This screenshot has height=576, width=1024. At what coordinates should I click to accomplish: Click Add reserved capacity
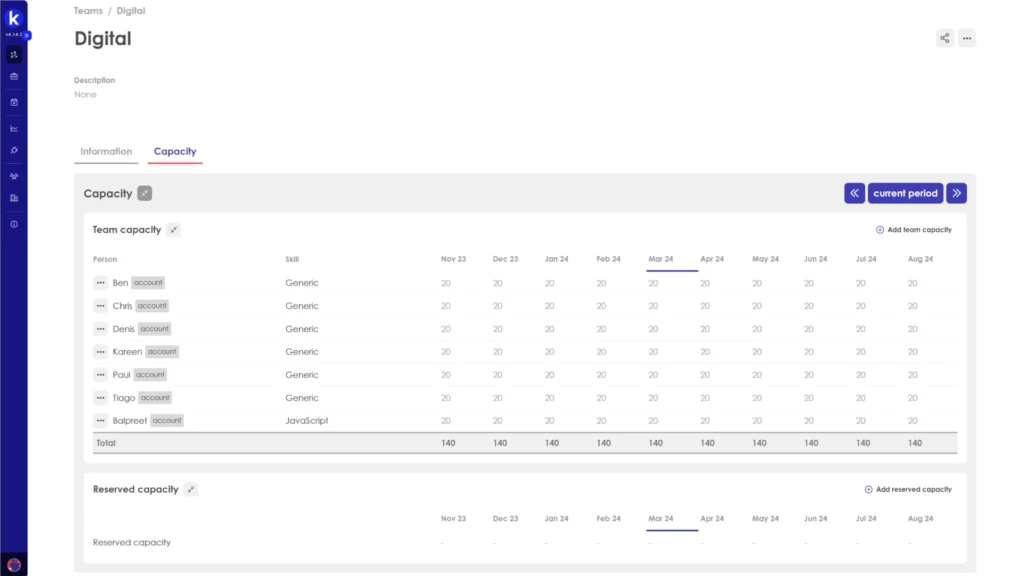[908, 489]
